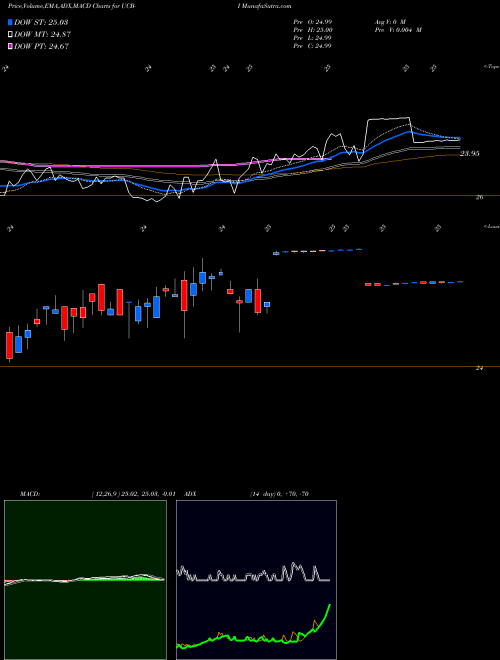Viewport: 500px width, 660px height.
Task: Click the ADX (14 day) values text
Action: (279, 494)
